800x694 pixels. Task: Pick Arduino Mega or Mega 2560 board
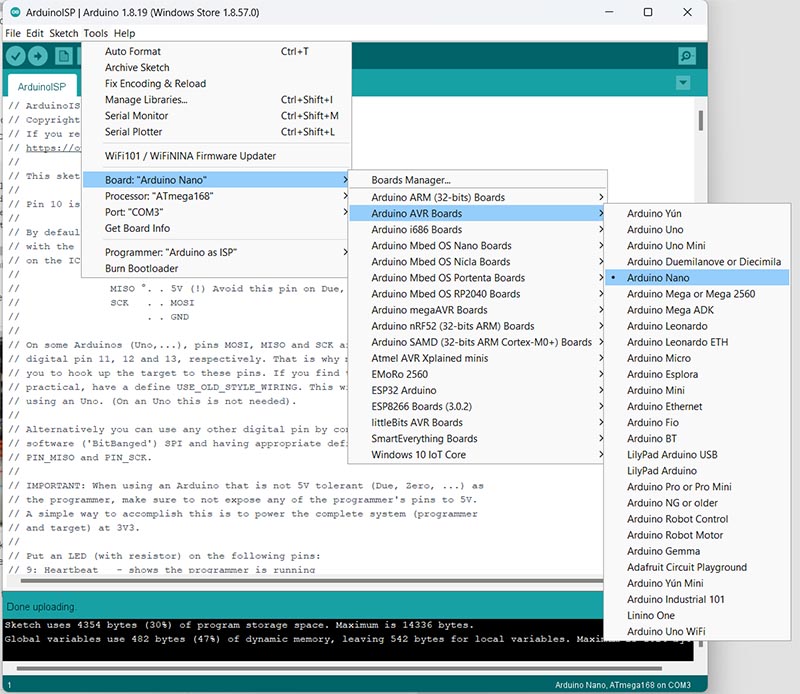coord(691,294)
